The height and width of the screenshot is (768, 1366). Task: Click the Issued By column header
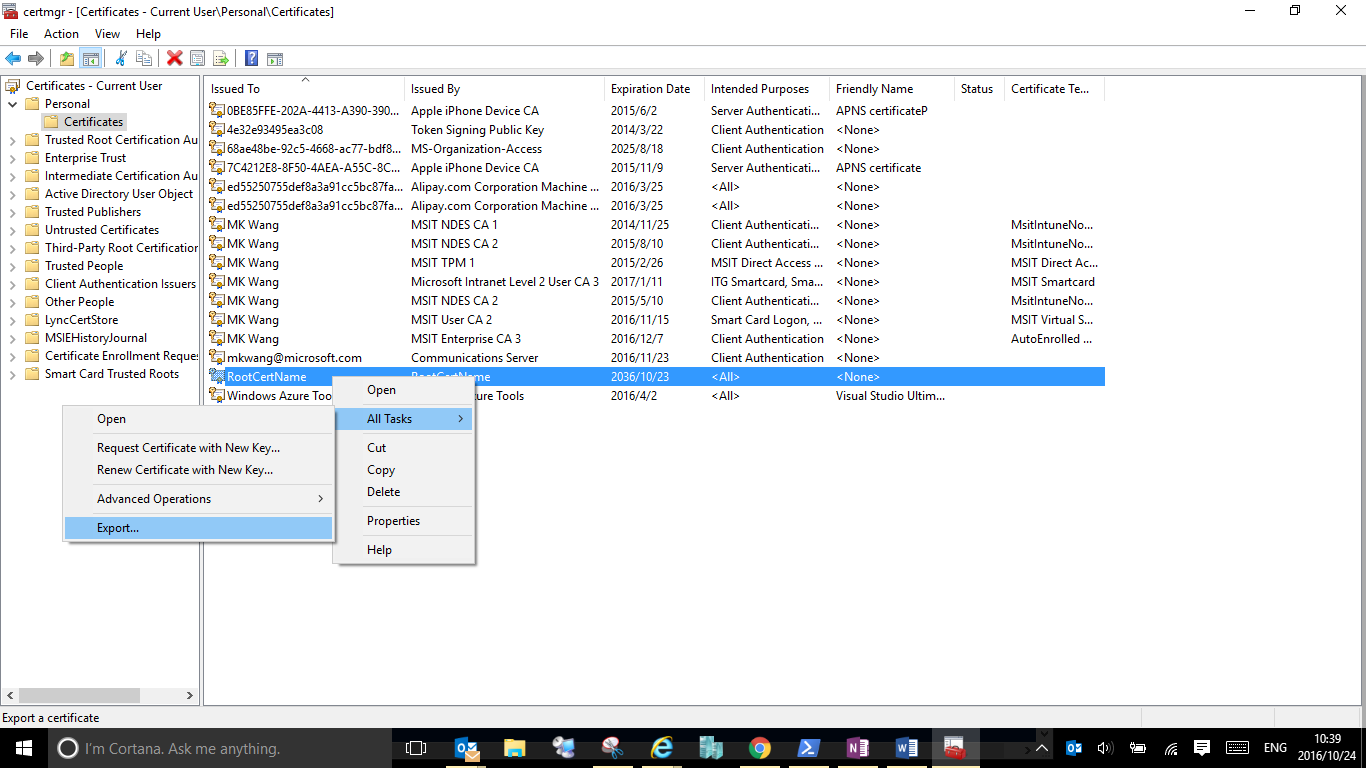point(435,89)
